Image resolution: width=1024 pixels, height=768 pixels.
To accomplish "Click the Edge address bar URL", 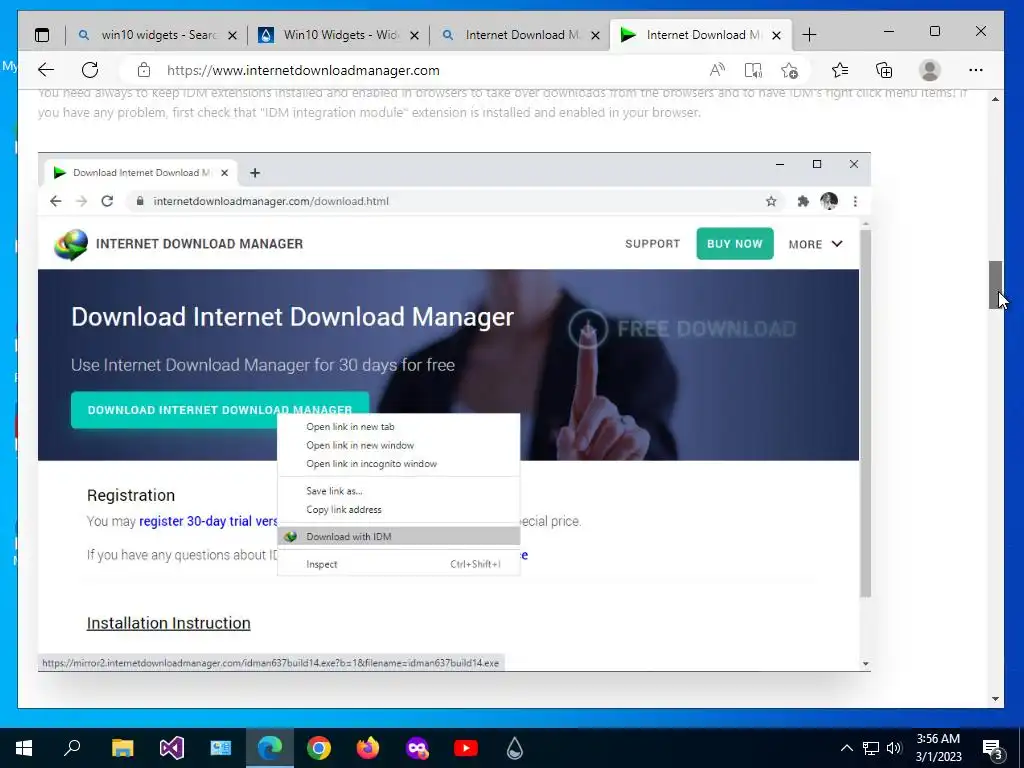I will pos(303,71).
